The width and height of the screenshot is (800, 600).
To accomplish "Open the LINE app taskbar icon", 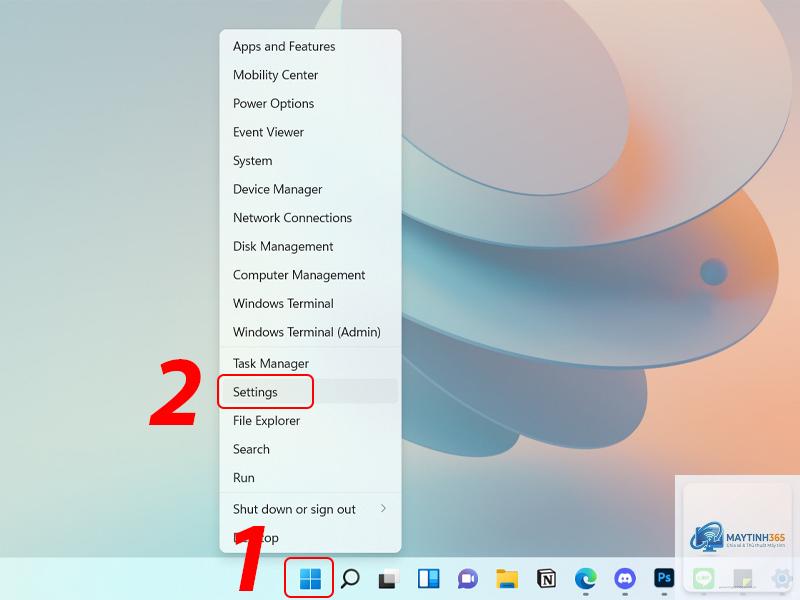I will pos(704,579).
